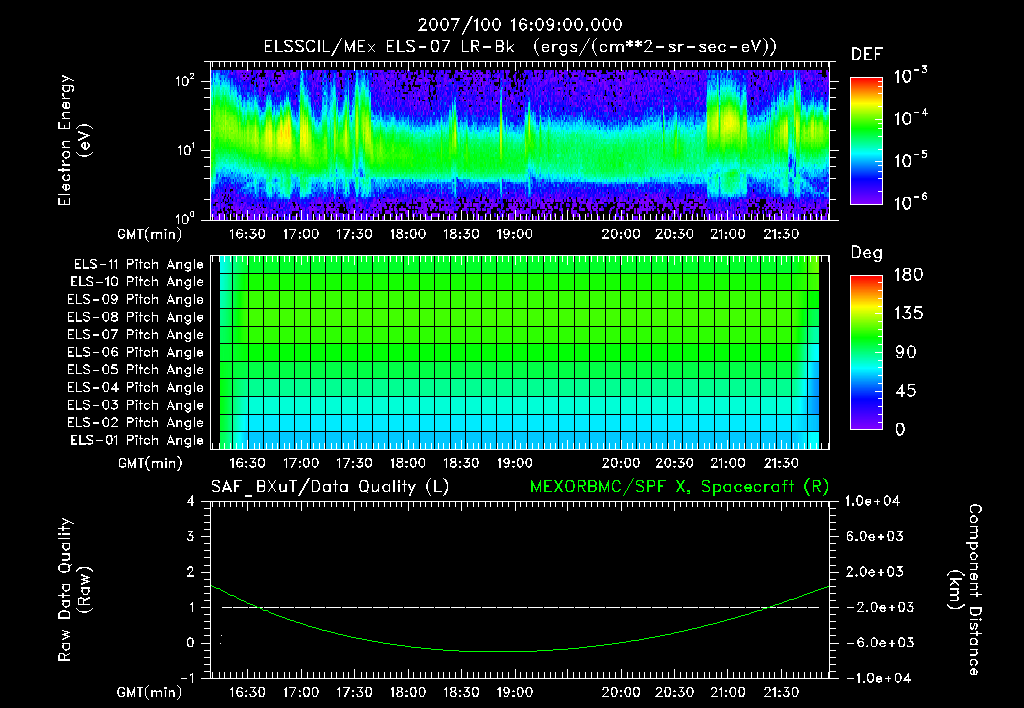Click the white data quality line at value 1
Screen dimensions: 1024x708
tap(520, 607)
